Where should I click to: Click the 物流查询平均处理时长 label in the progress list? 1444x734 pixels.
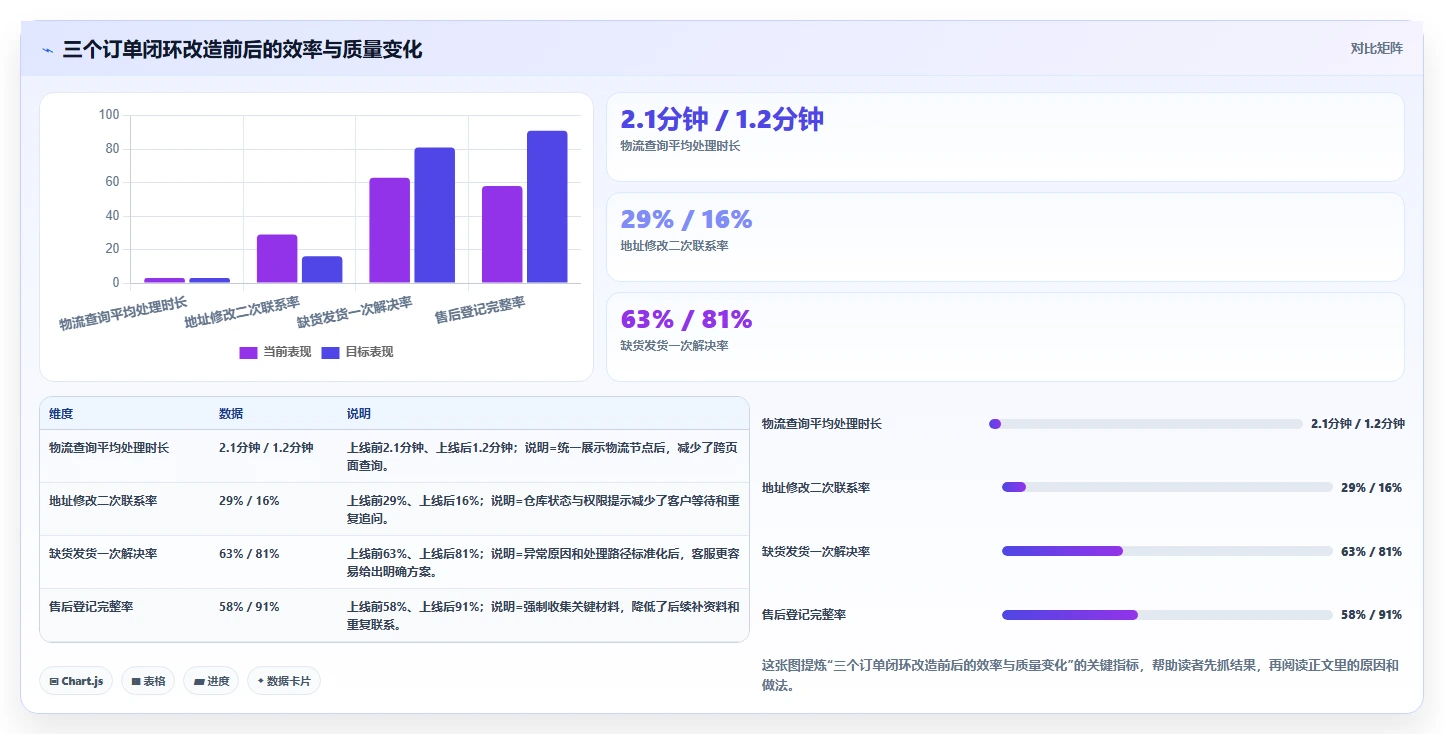pyautogui.click(x=822, y=424)
